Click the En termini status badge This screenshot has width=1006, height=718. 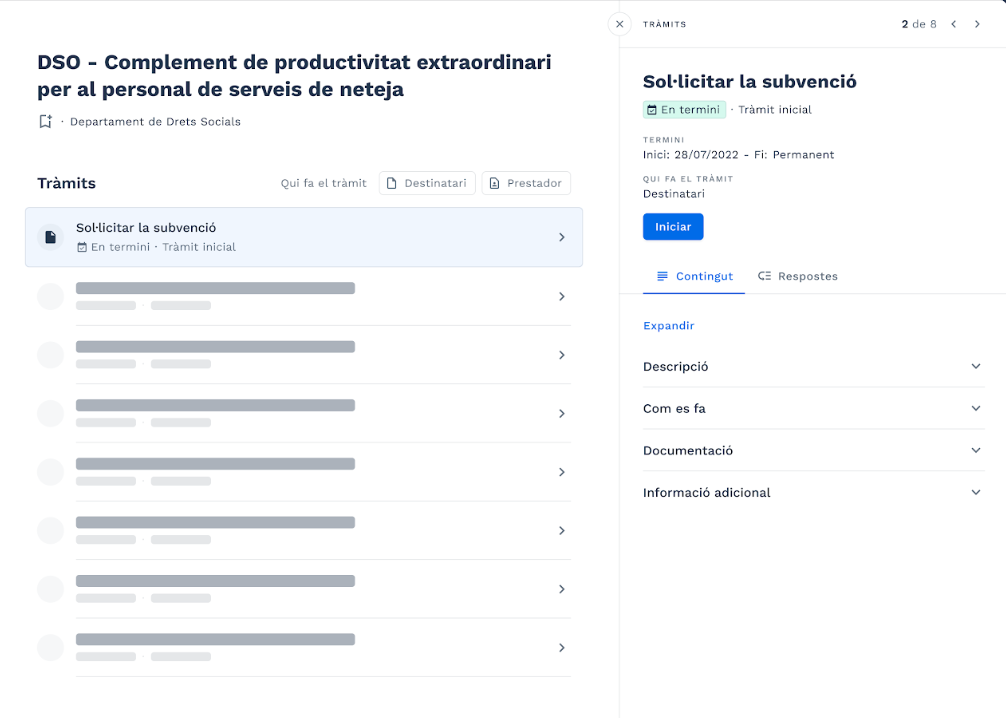(684, 110)
